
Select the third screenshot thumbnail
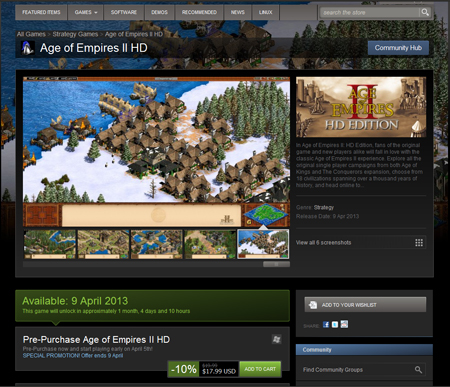[x=157, y=244]
